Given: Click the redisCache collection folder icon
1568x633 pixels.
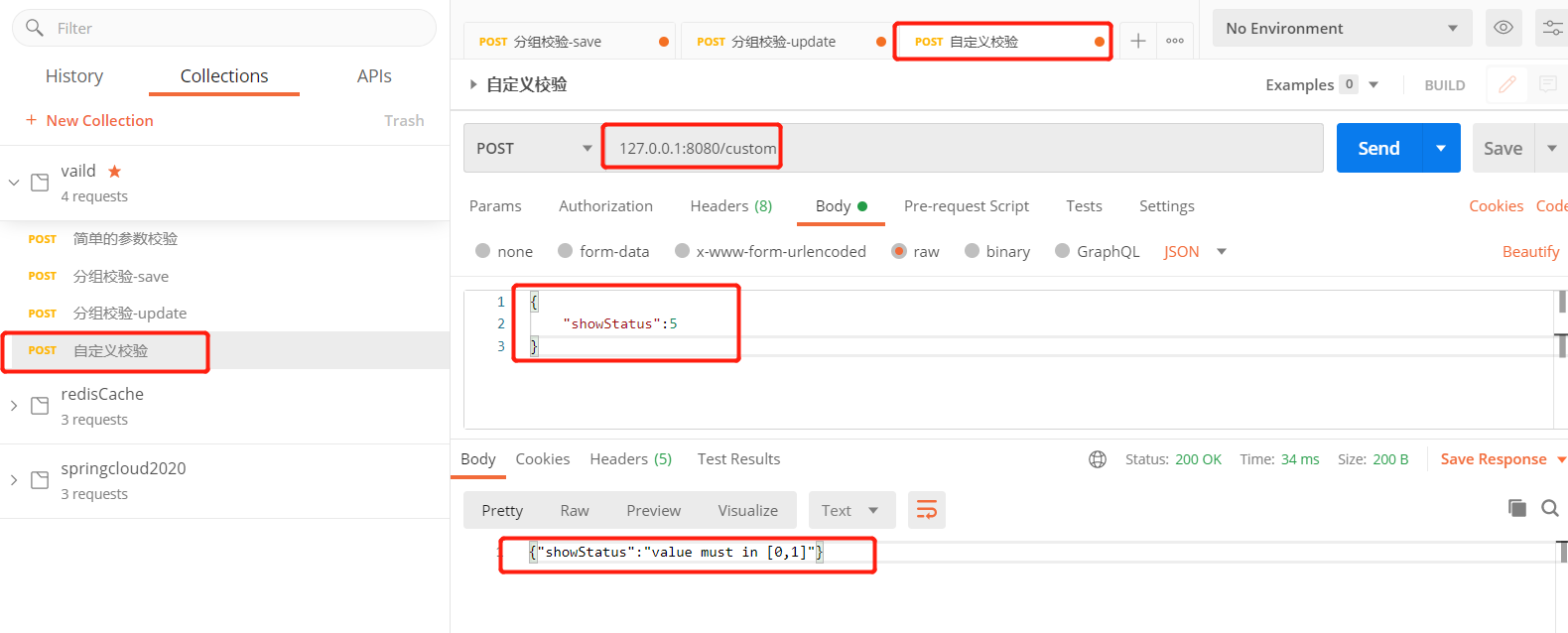Looking at the screenshot, I should pyautogui.click(x=40, y=406).
